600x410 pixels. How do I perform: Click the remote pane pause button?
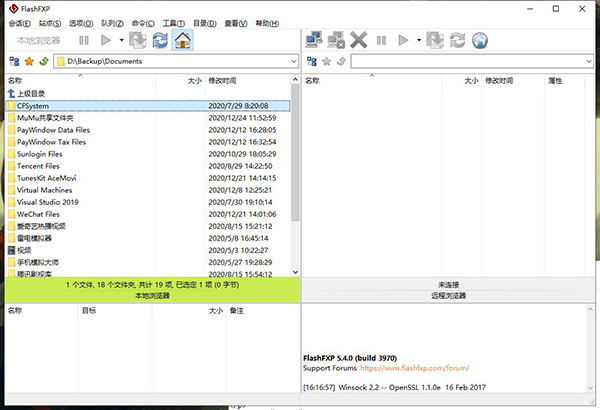(381, 40)
